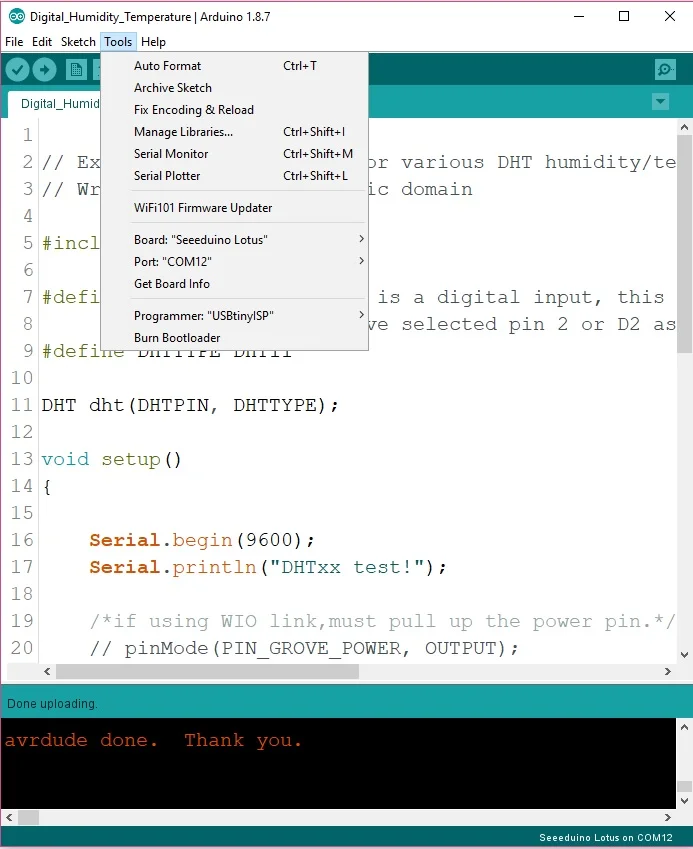Click Burn Bootloader

[234, 338]
